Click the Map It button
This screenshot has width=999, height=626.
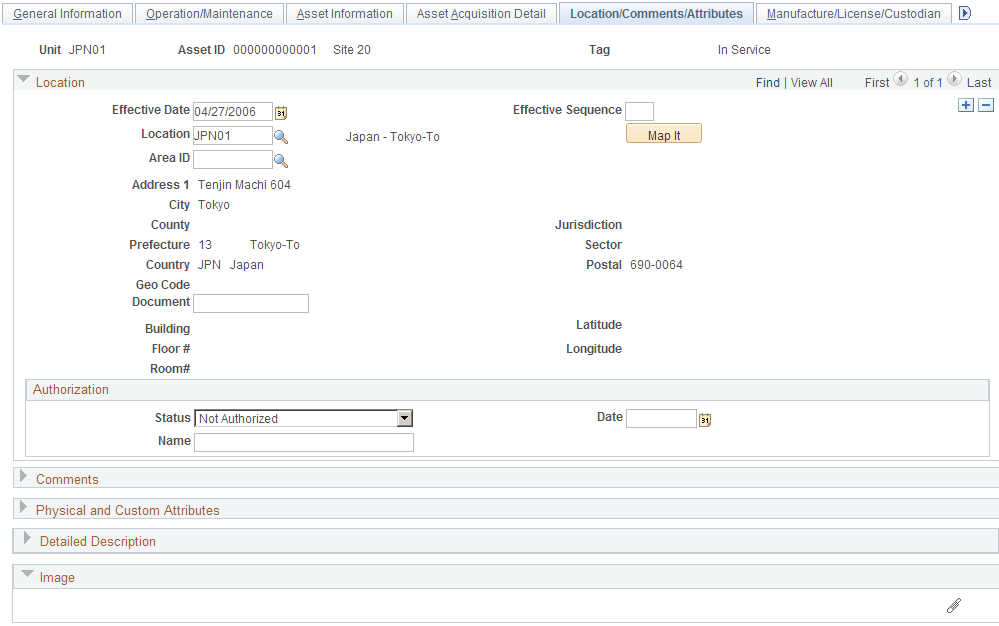664,134
